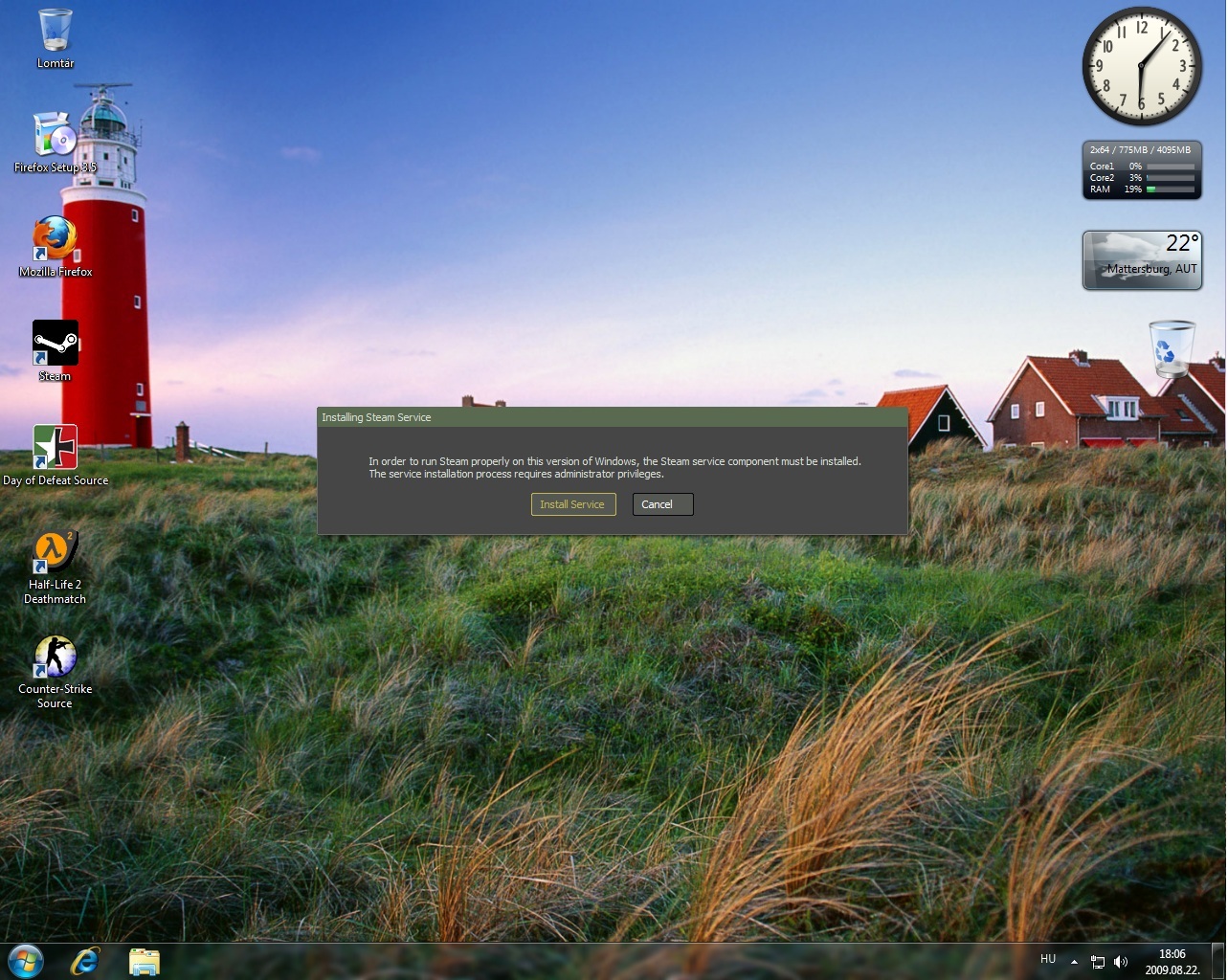Select the Lomtár recycle bin desktop icon
Viewport: 1228px width, 980px height.
tap(56, 39)
